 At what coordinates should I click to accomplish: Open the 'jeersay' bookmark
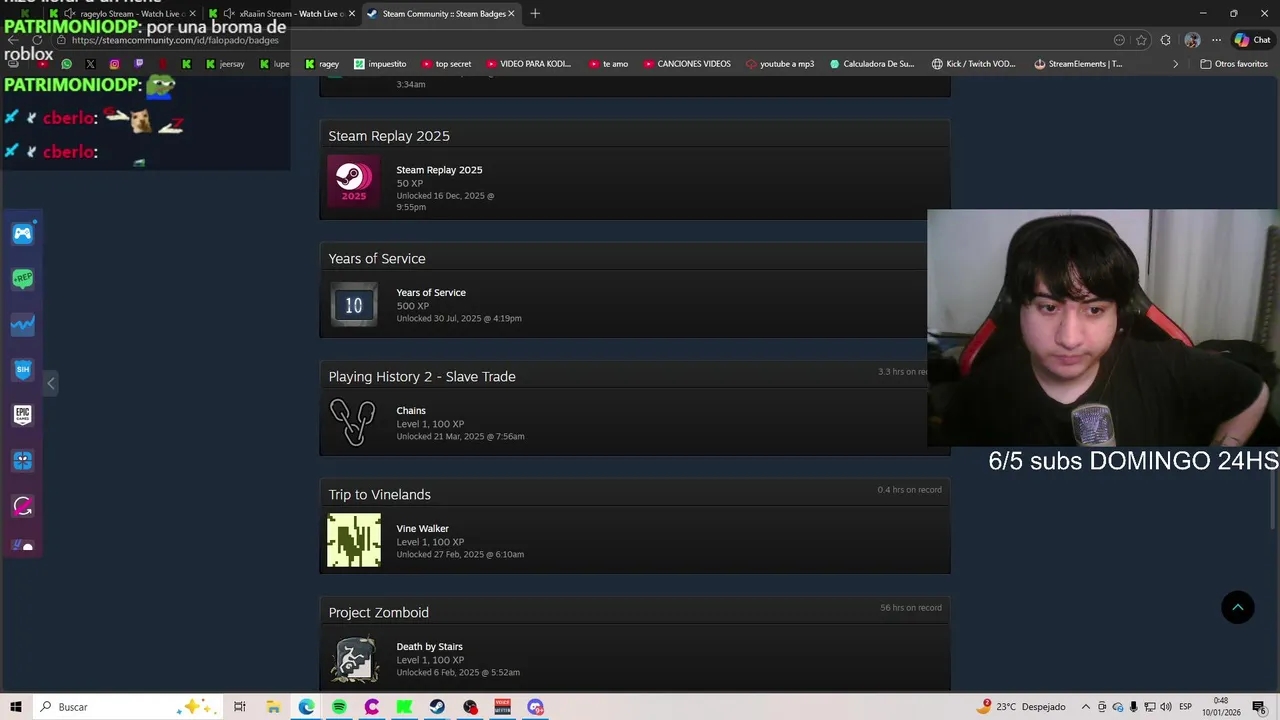pos(224,64)
